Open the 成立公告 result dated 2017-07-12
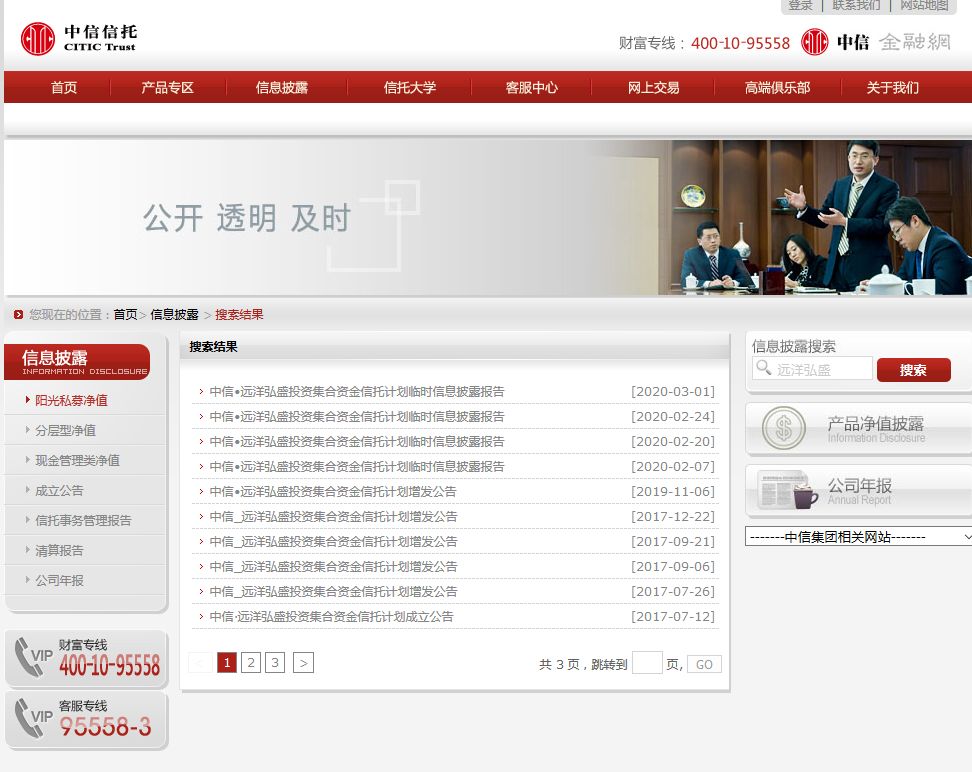This screenshot has width=972, height=772. click(x=331, y=617)
